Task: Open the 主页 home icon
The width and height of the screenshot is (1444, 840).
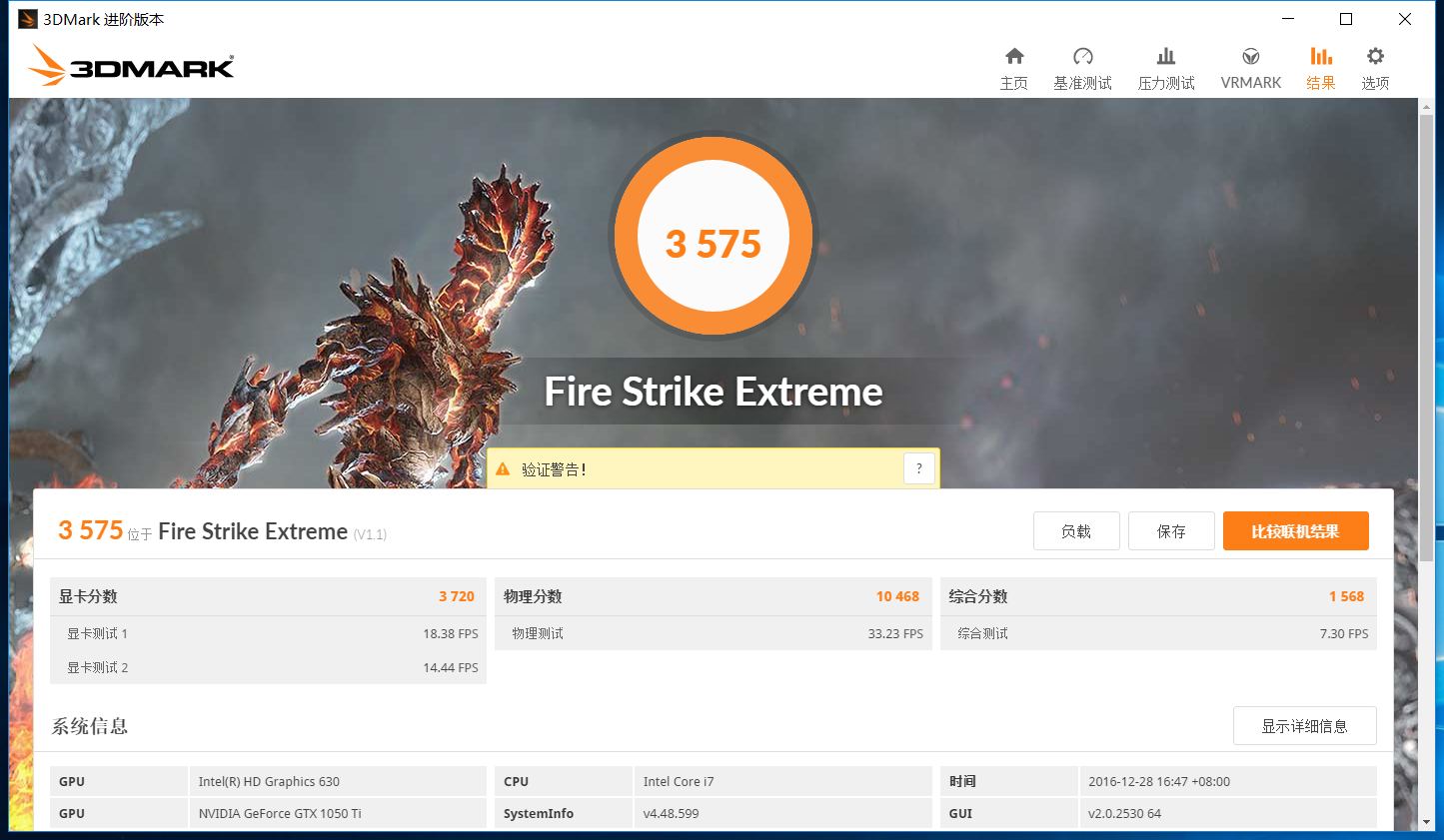Action: pos(1014,56)
